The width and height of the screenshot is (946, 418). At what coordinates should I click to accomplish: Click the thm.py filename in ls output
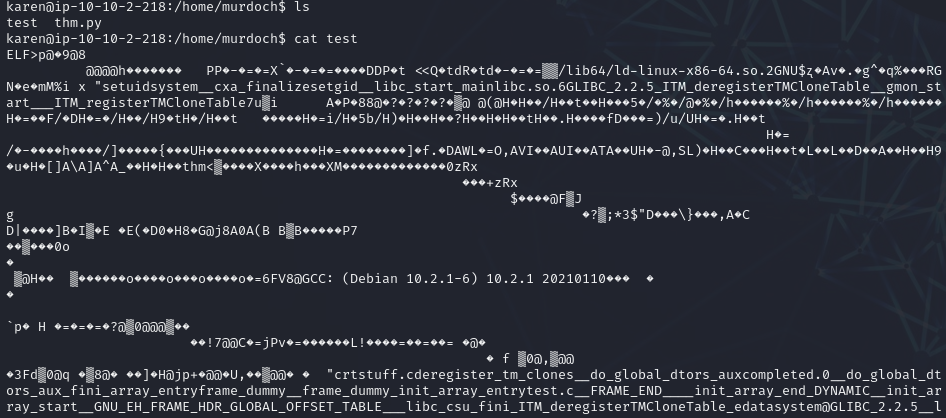click(x=78, y=23)
